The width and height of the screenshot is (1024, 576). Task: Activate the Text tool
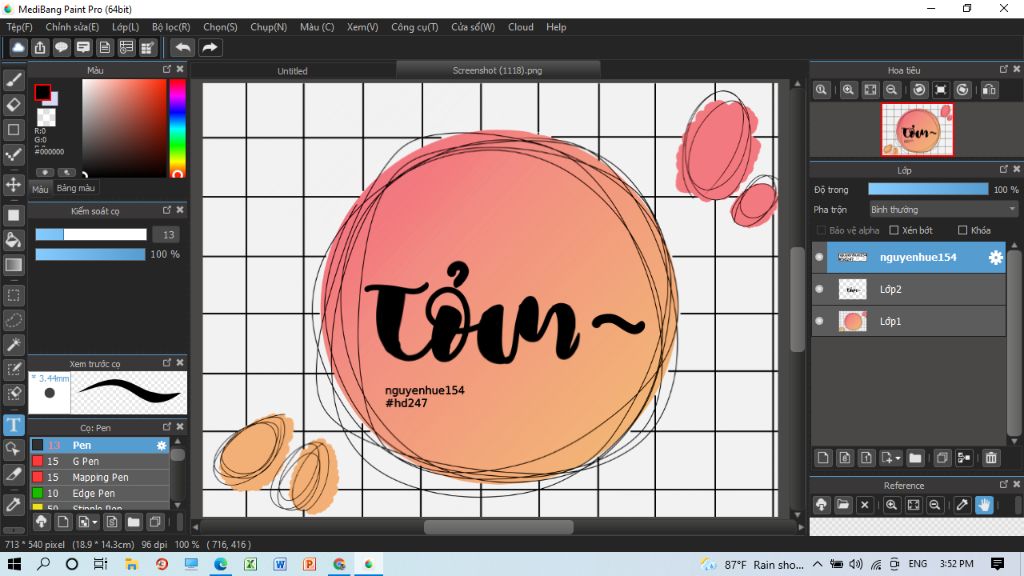pyautogui.click(x=14, y=425)
